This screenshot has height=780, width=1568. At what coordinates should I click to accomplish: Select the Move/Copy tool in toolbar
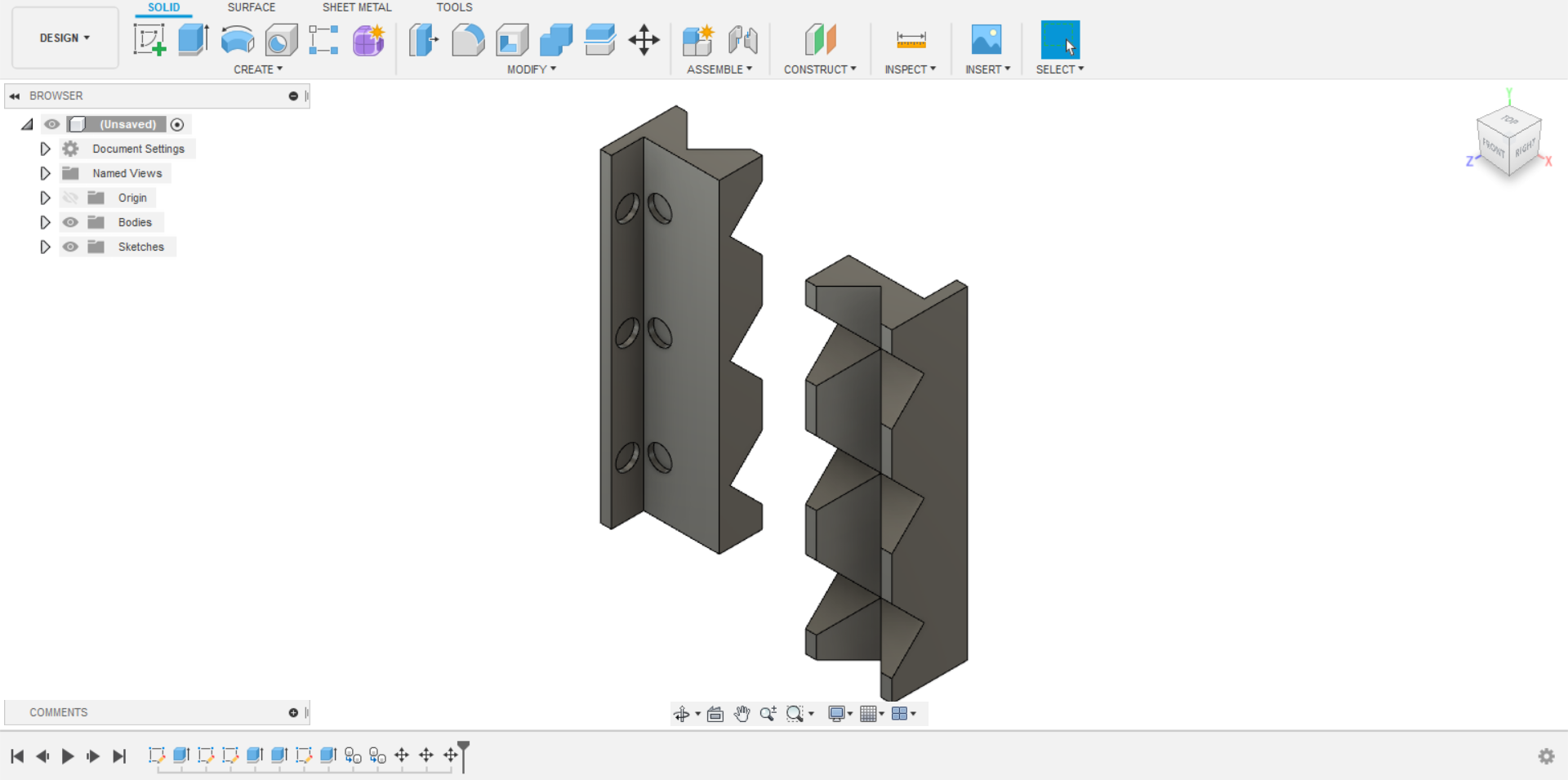644,39
